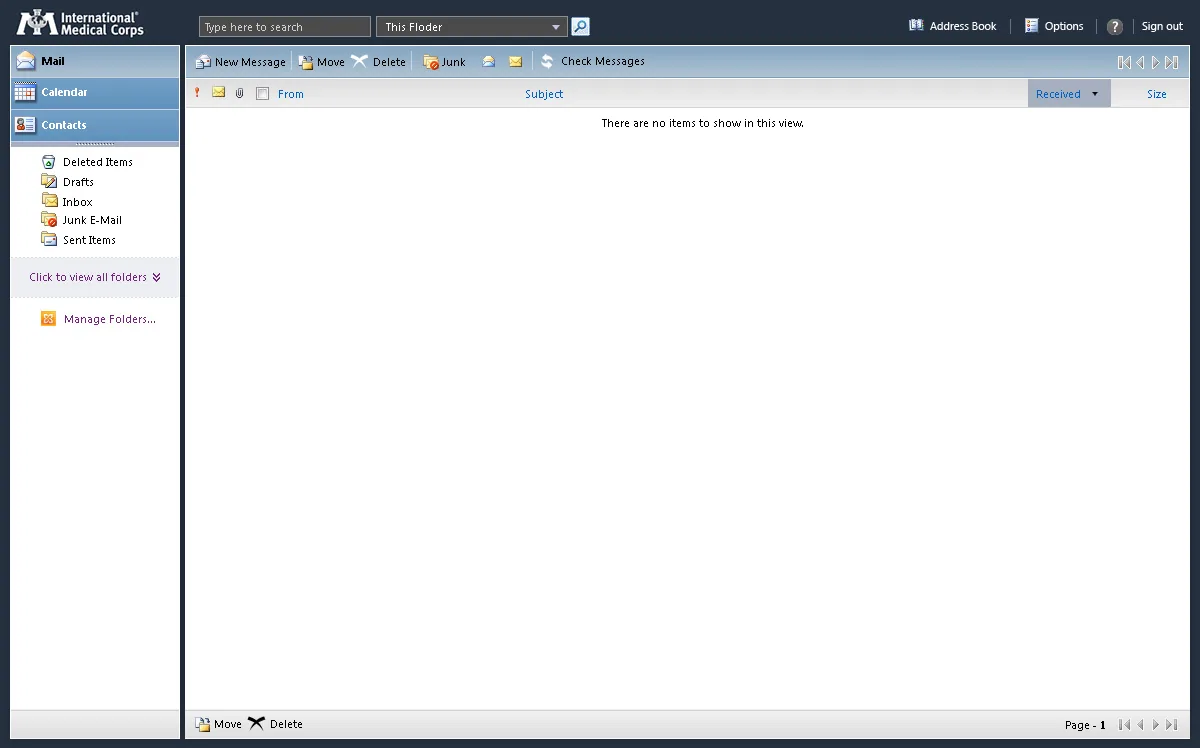The image size is (1200, 748).
Task: Click the 'Type here to search' field
Action: click(285, 27)
